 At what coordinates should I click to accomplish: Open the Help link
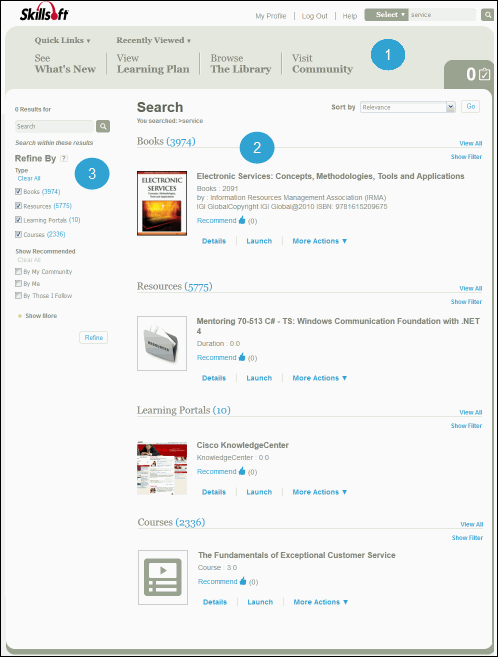[x=350, y=16]
